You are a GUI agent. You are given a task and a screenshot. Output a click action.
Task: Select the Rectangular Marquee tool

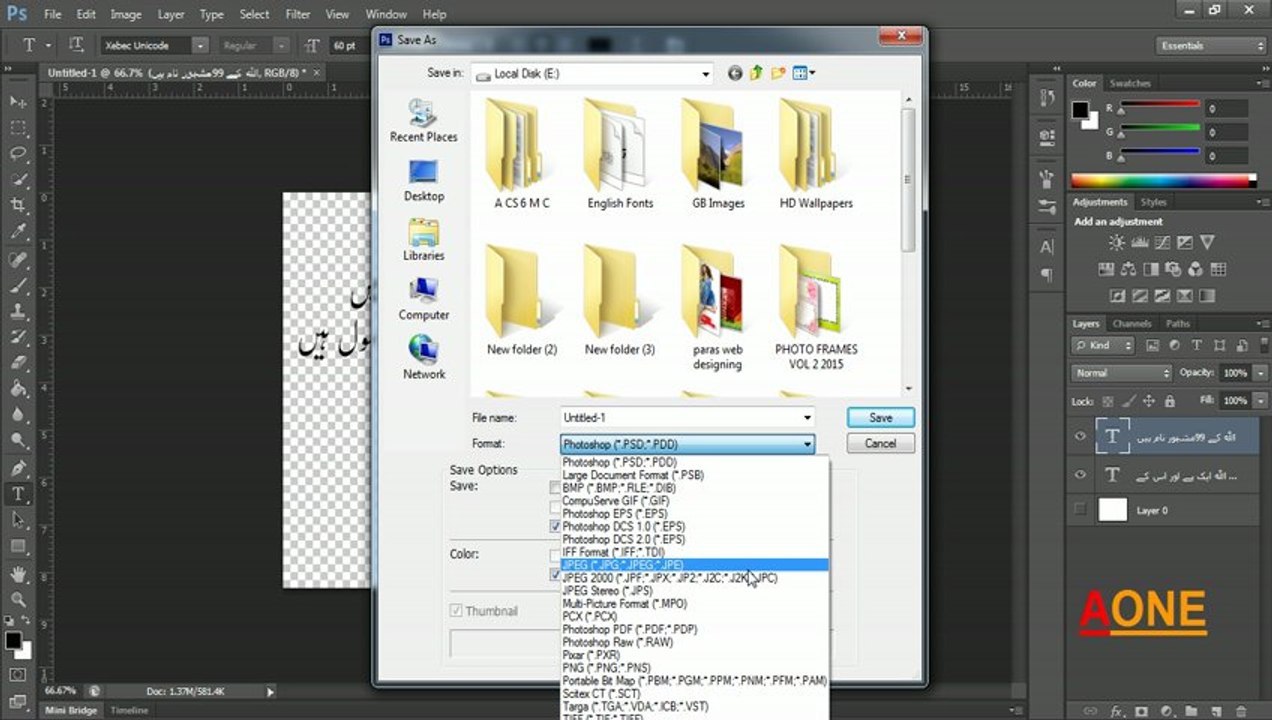click(x=18, y=128)
